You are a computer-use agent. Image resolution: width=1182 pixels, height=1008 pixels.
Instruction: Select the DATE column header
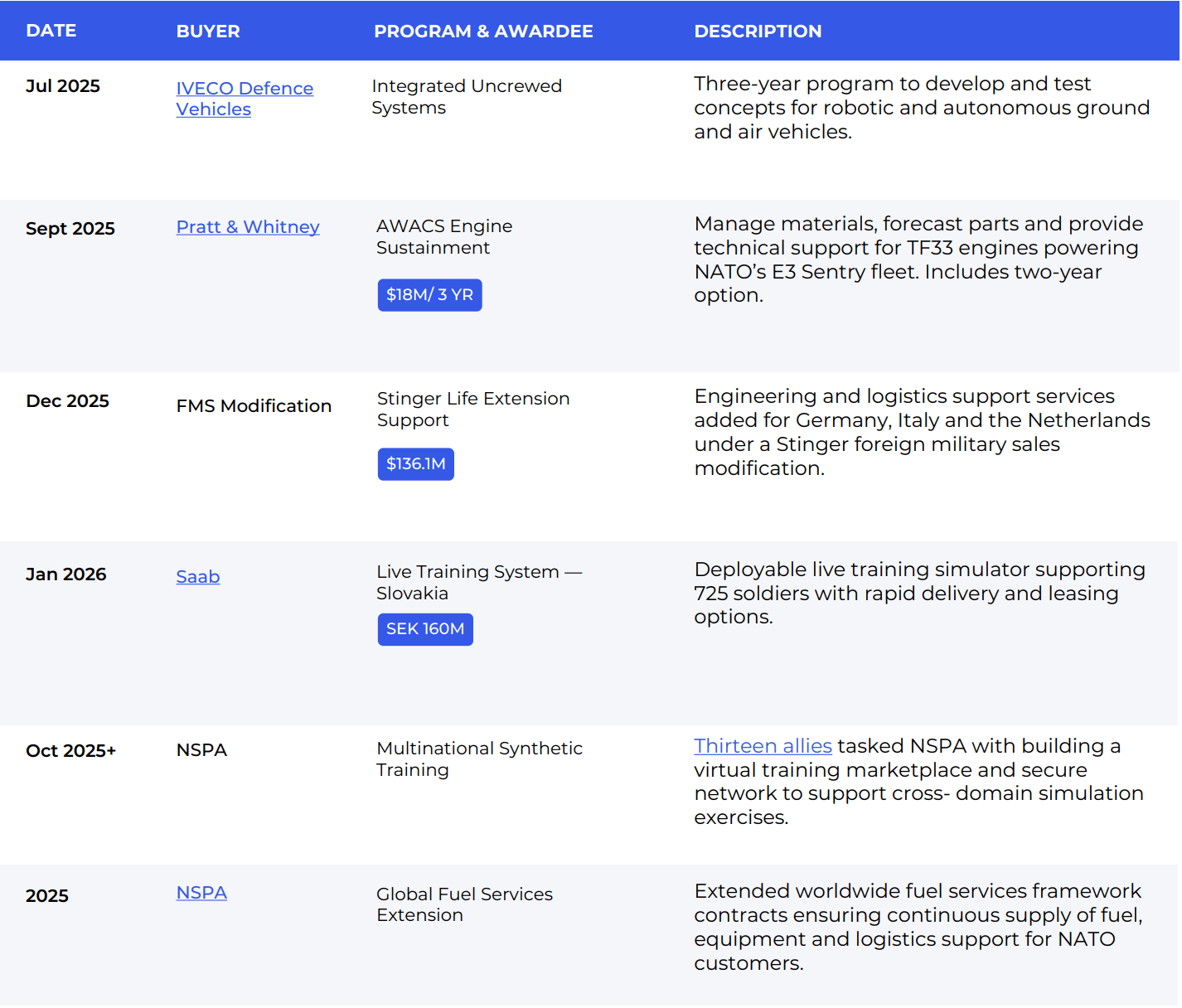(x=51, y=31)
